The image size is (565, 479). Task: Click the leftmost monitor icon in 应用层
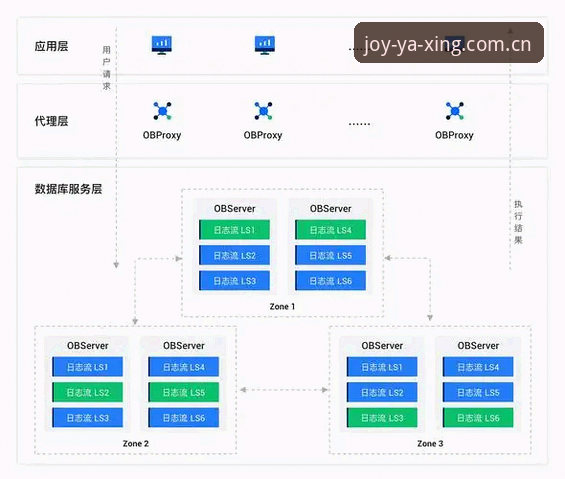tap(162, 45)
